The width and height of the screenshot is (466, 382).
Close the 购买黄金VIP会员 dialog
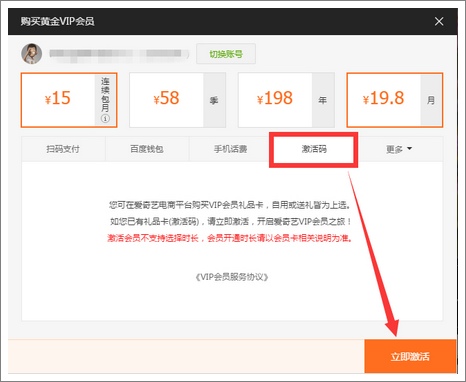439,21
